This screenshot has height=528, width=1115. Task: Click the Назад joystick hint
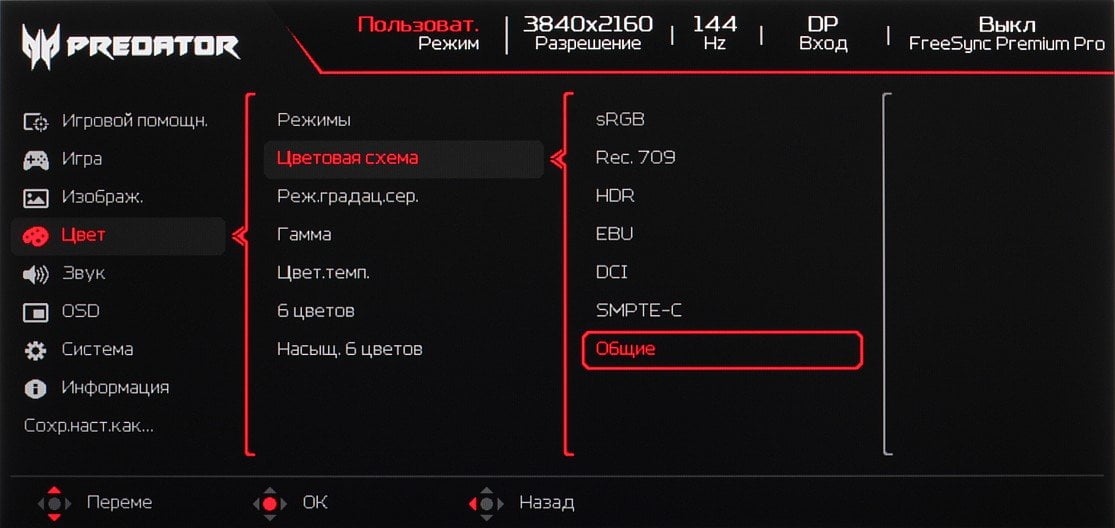click(x=521, y=503)
